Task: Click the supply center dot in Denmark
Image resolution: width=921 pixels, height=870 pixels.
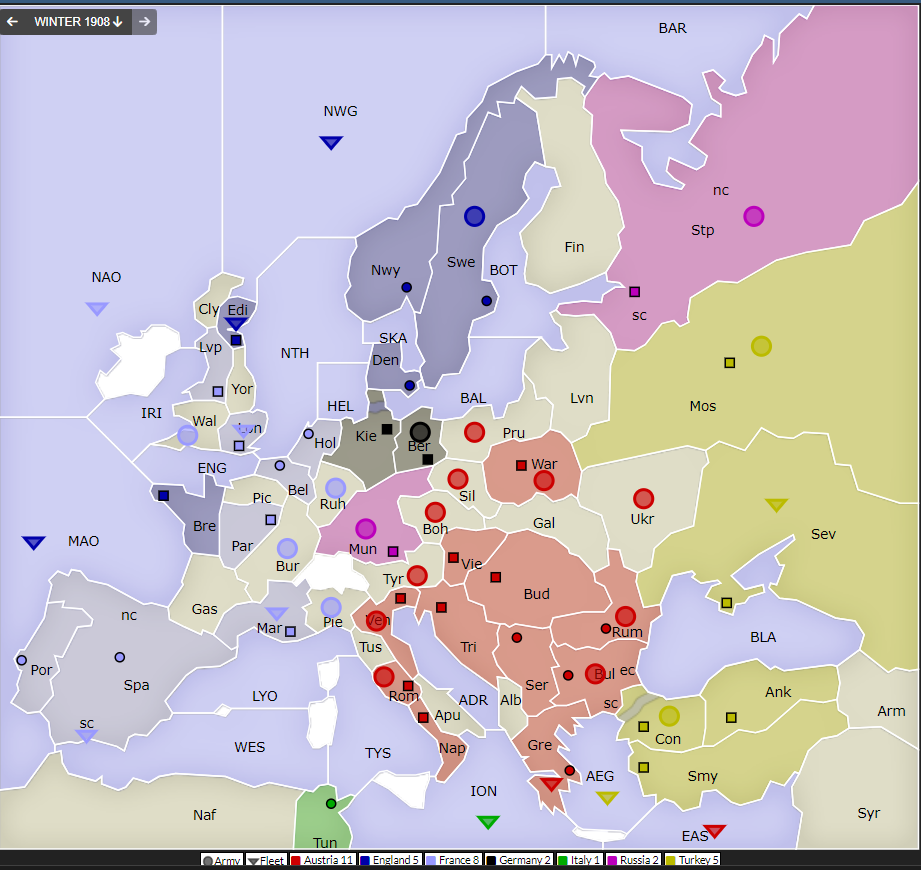Action: [410, 386]
